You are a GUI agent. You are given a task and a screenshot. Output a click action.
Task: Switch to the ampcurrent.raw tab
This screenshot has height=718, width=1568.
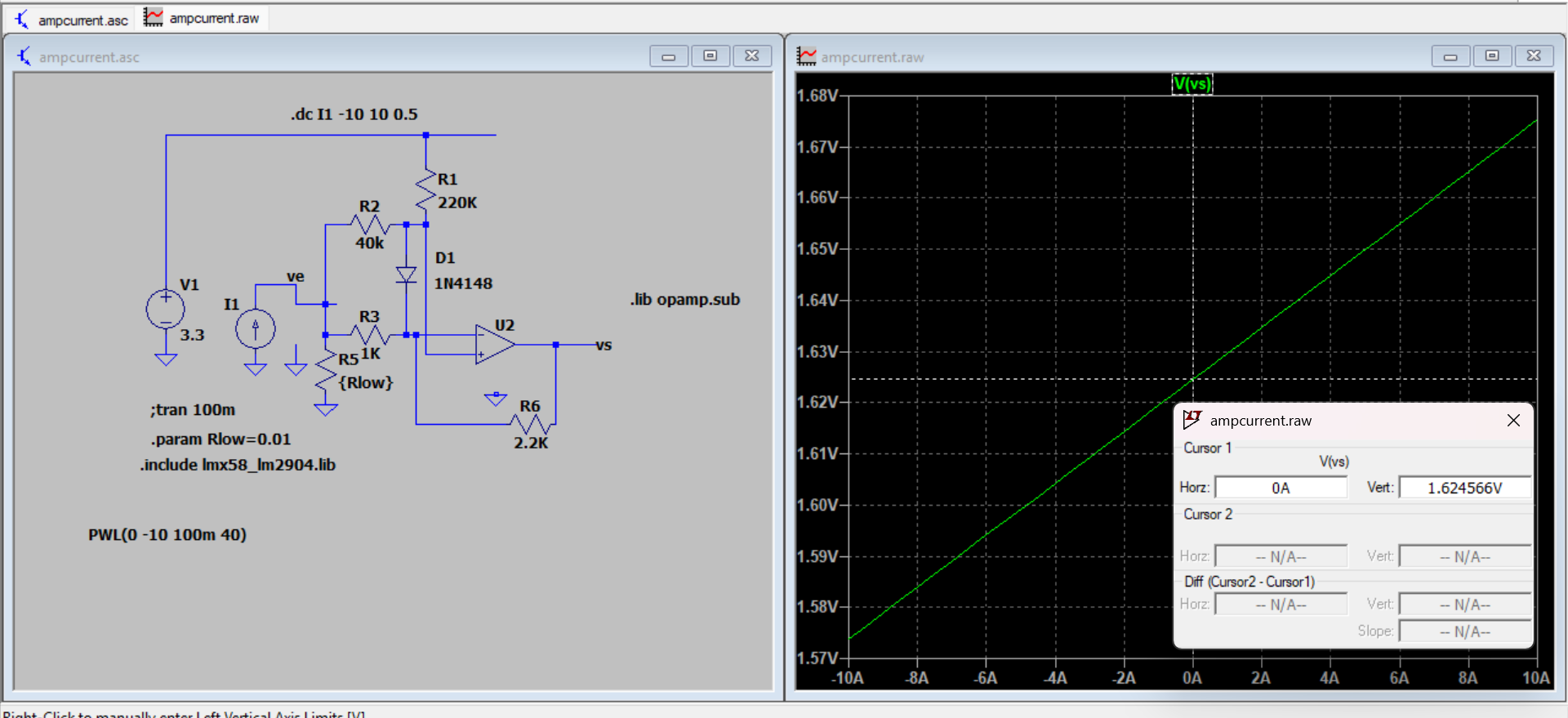click(203, 18)
